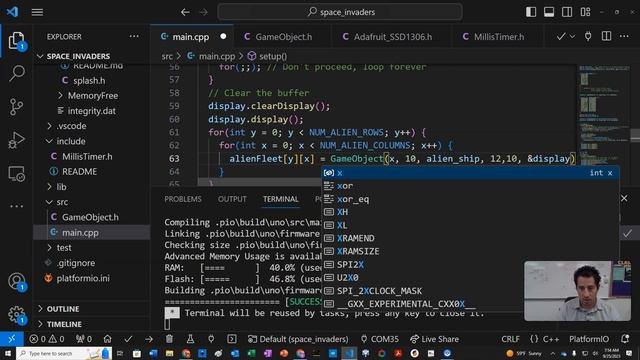Show additional views ellipsis in activity bar
Screen dimensions: 640x360
click(x=16, y=206)
